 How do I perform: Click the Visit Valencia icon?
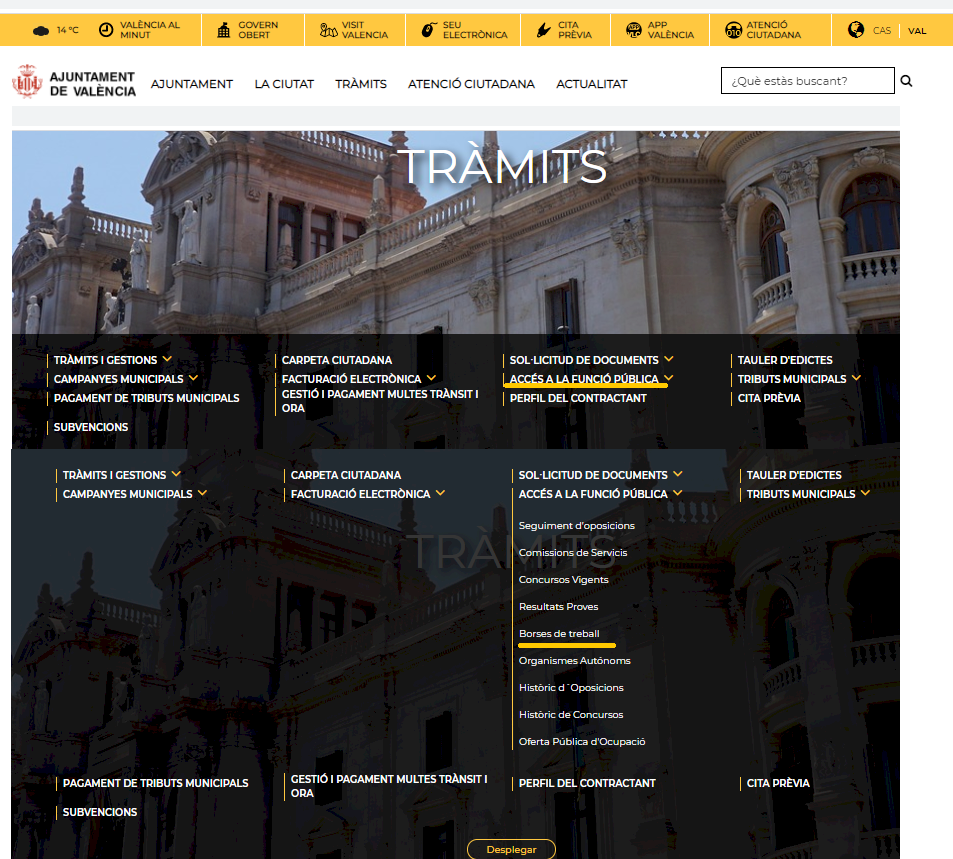[328, 30]
